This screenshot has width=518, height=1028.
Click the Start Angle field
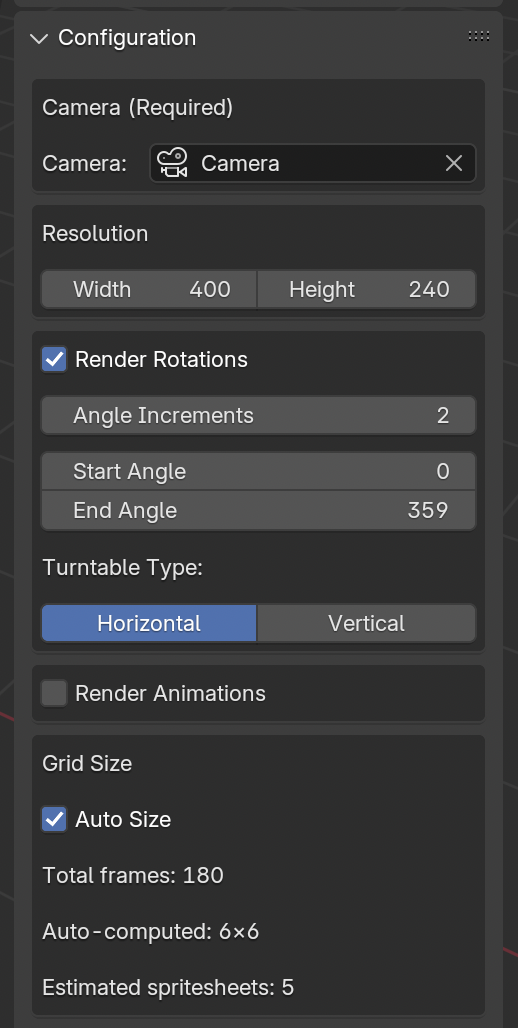coord(258,471)
